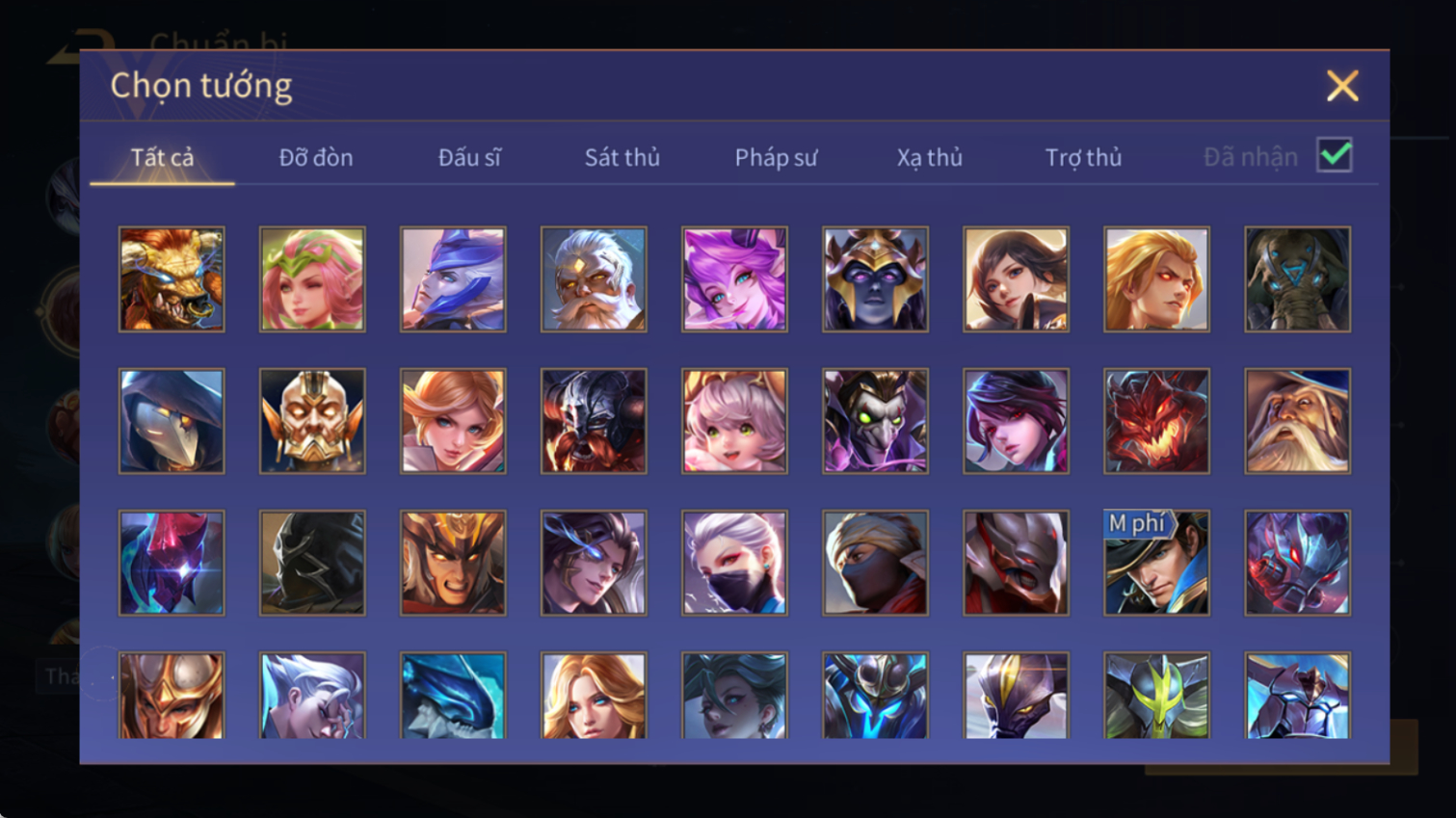Viewport: 1456px width, 818px height.
Task: Choose the hooded plague-mask hero with yellow eyes
Action: coord(172,421)
